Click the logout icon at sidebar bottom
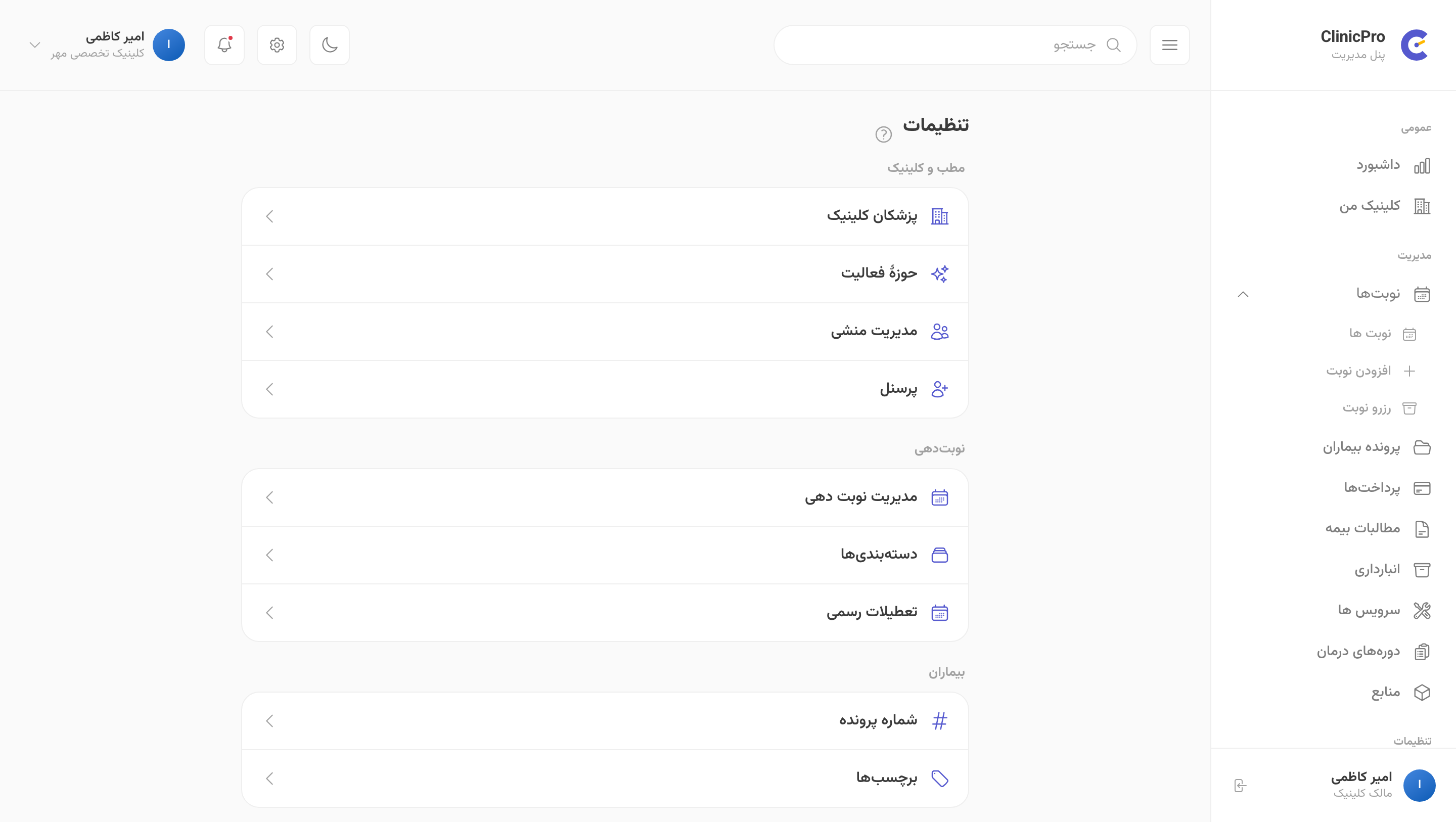The image size is (1456, 822). pos(1240,785)
